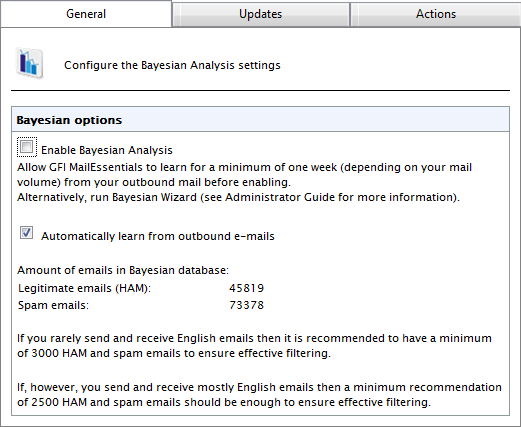521x427 pixels.
Task: Click the Automatically learn from outbound e-mails label
Action: coord(158,236)
